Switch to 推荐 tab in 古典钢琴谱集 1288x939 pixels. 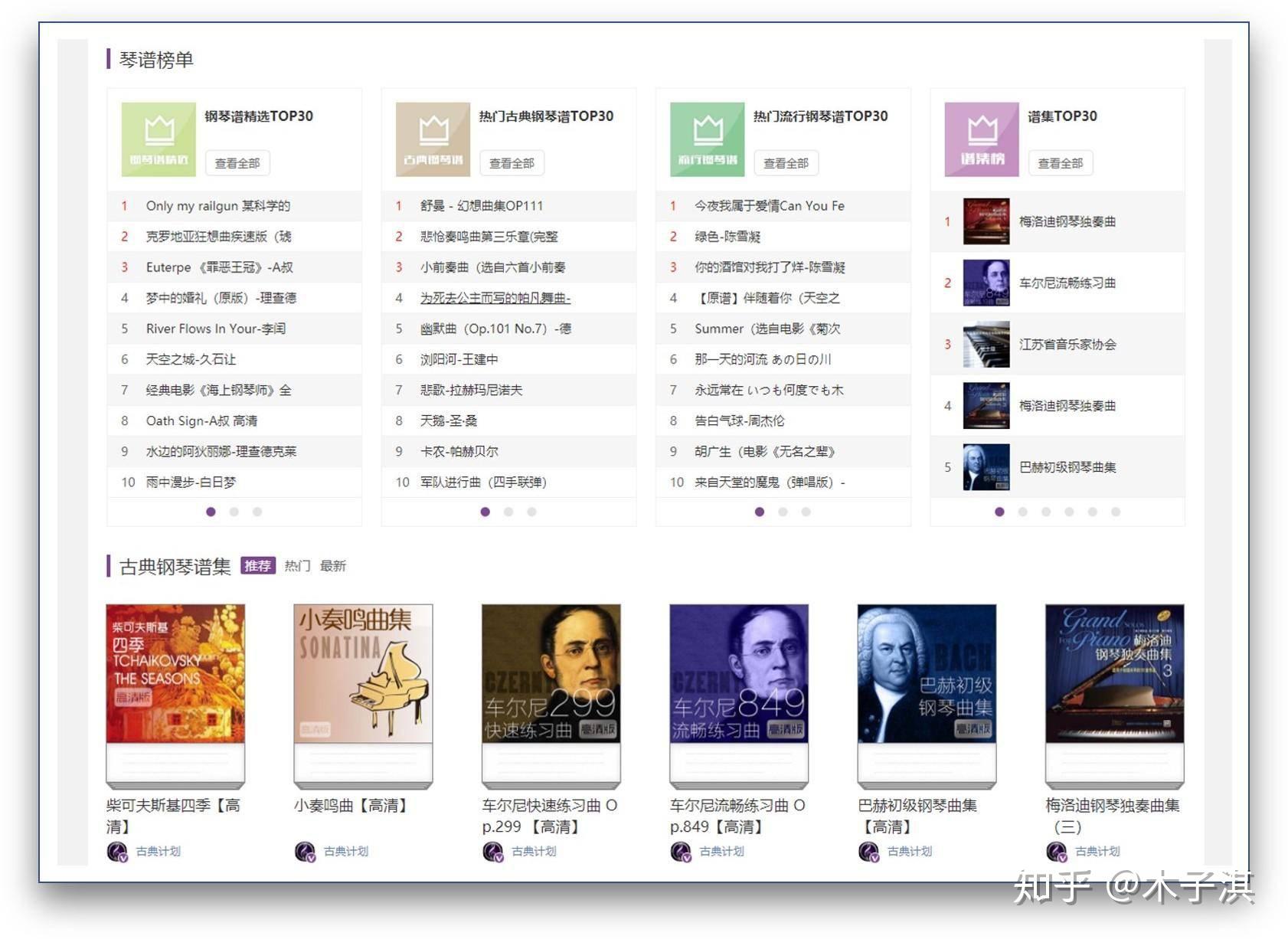257,565
